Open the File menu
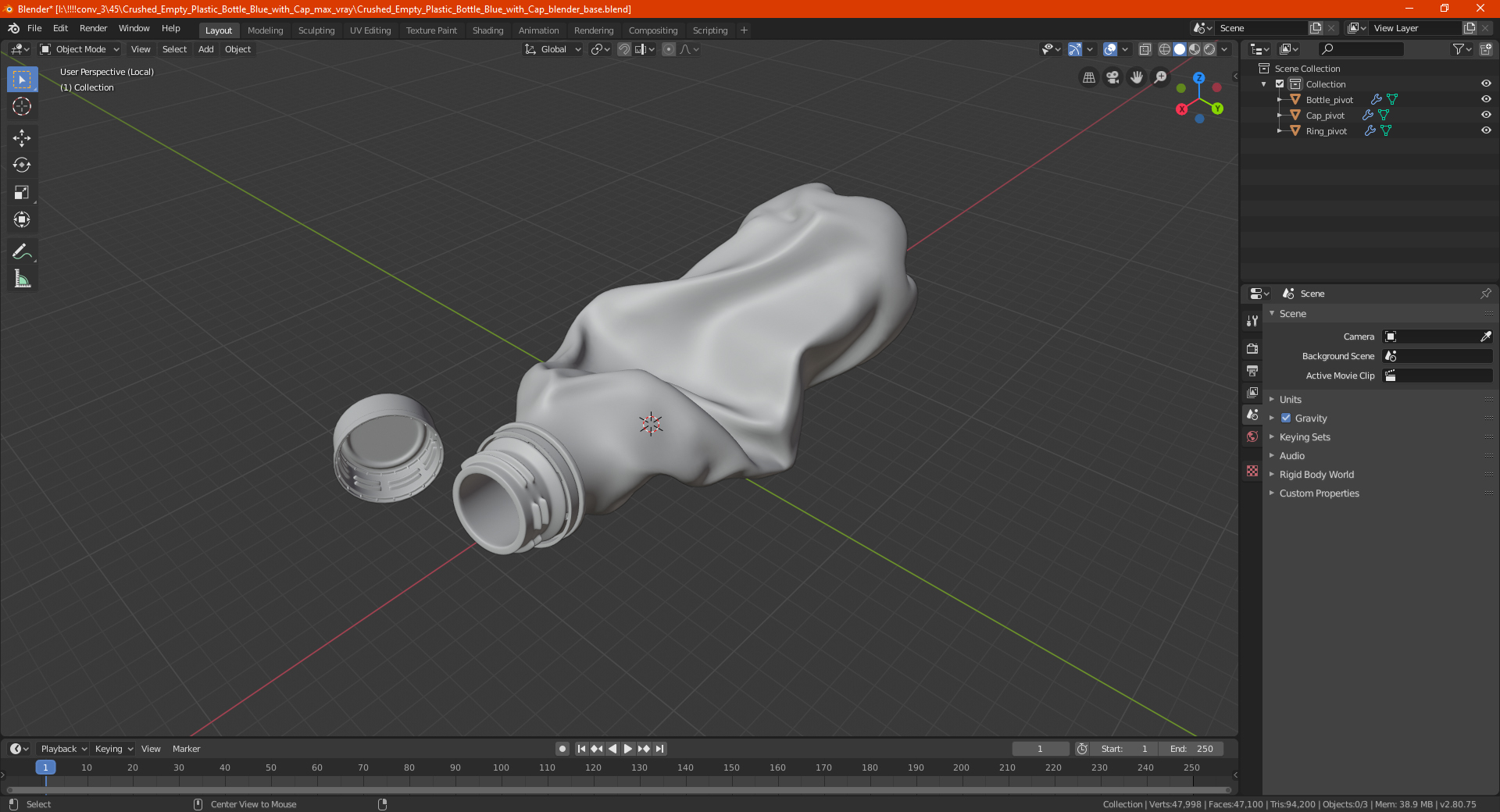 point(34,28)
